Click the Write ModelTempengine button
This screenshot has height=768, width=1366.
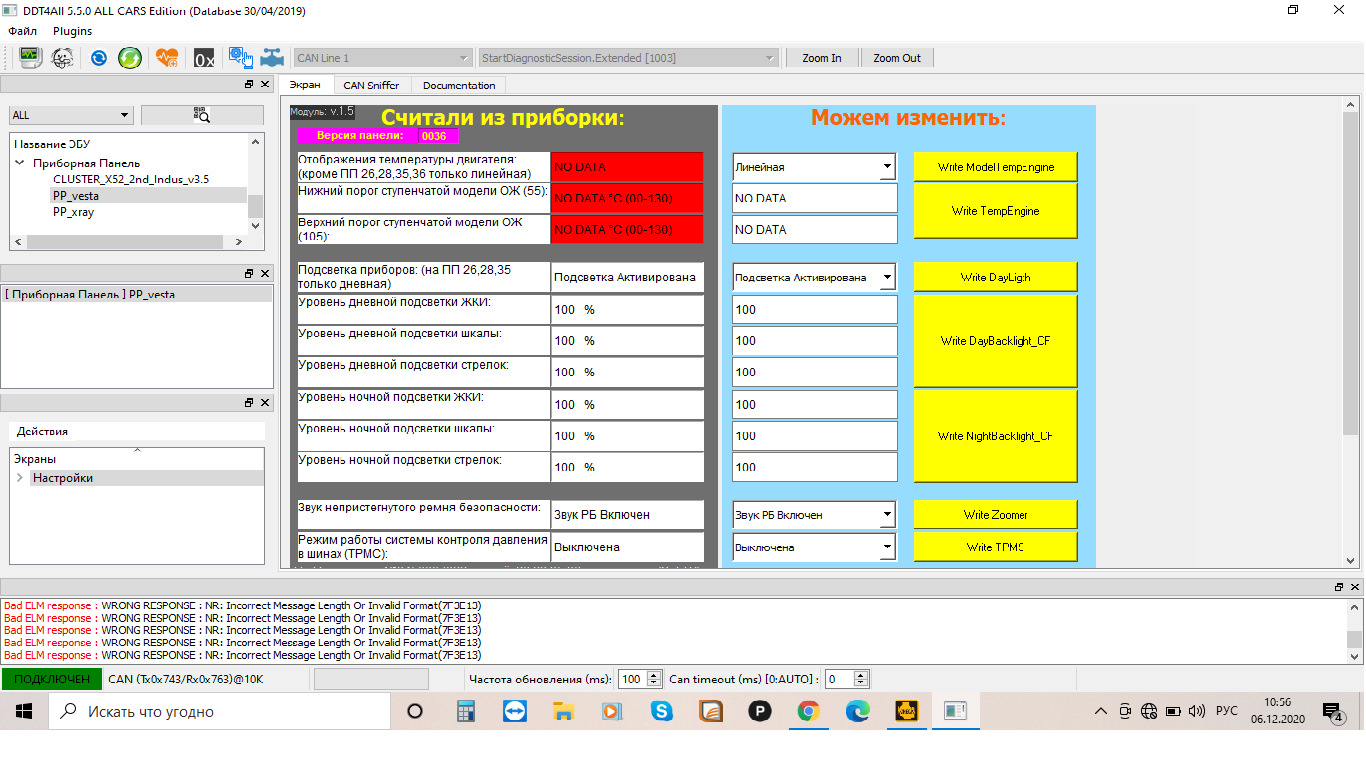[995, 167]
